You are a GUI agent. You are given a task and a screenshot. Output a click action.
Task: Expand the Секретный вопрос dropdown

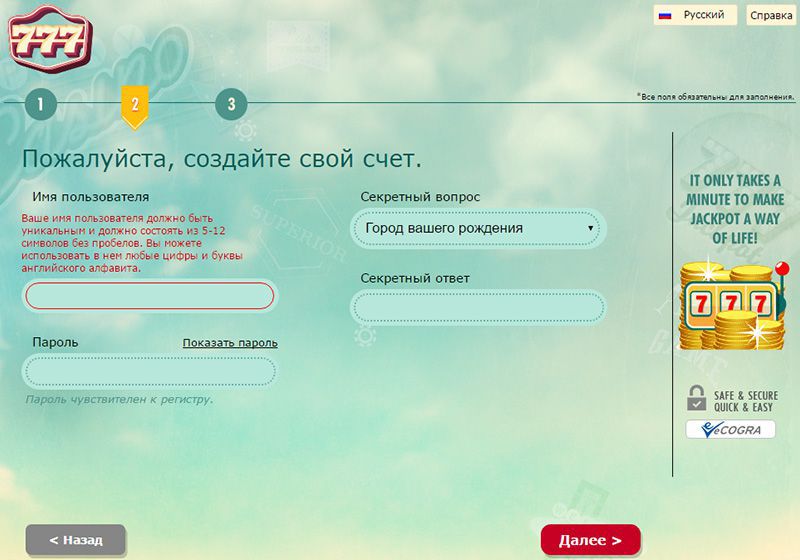click(478, 228)
